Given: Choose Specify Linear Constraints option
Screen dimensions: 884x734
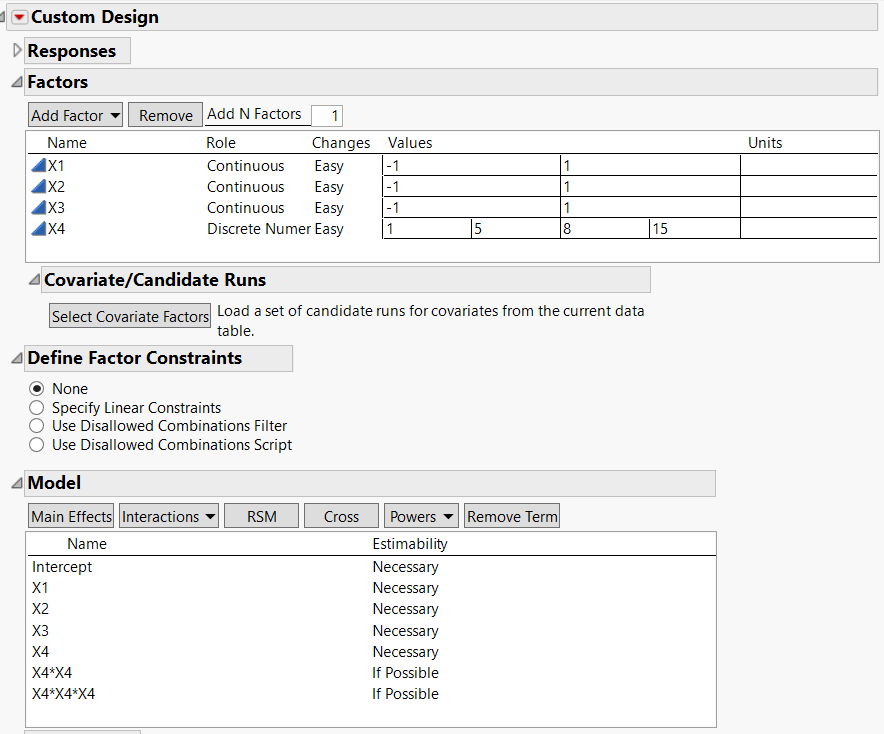Looking at the screenshot, I should 37,408.
